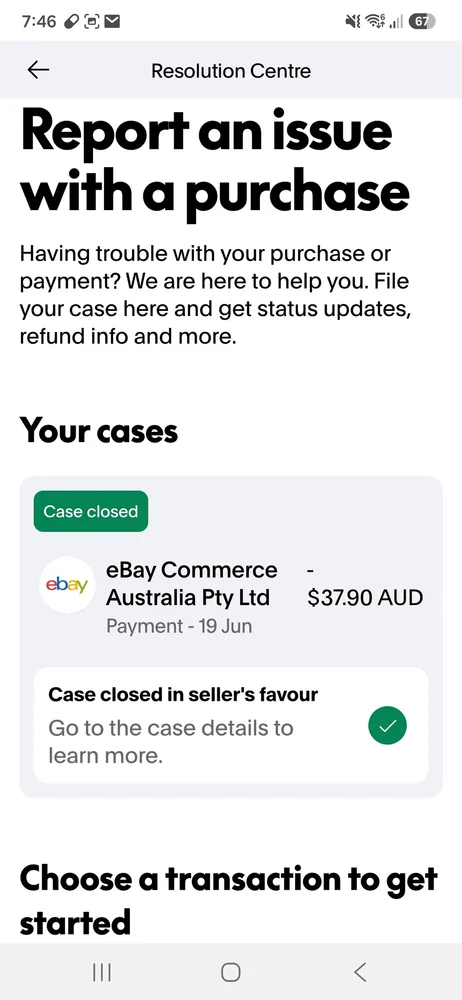The width and height of the screenshot is (462, 1000).
Task: Tap the Your cases heading
Action: 99,431
